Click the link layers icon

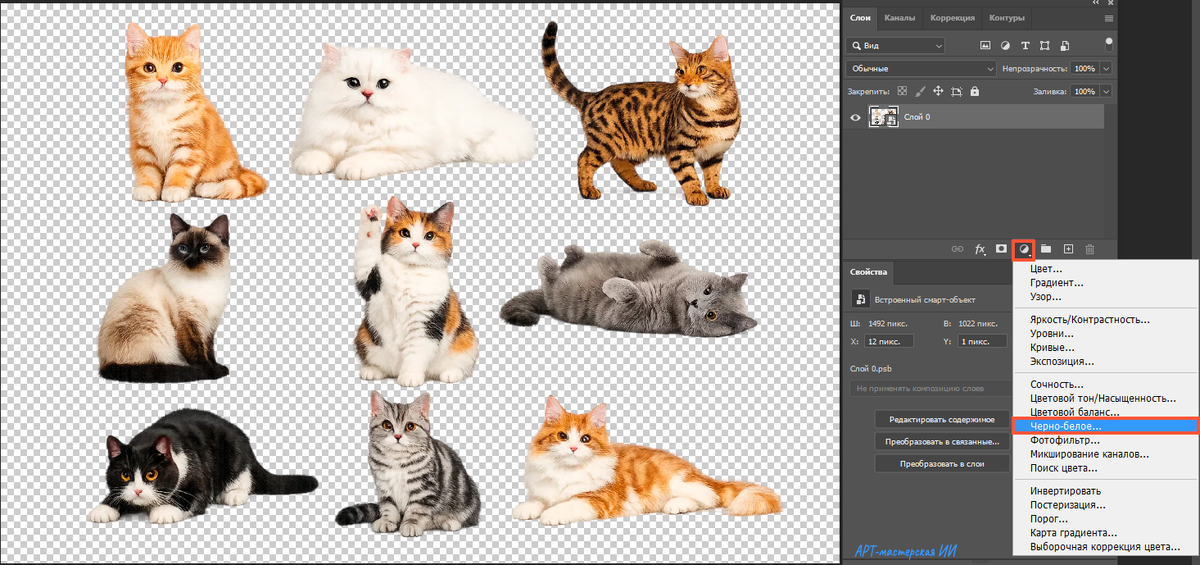pos(957,248)
